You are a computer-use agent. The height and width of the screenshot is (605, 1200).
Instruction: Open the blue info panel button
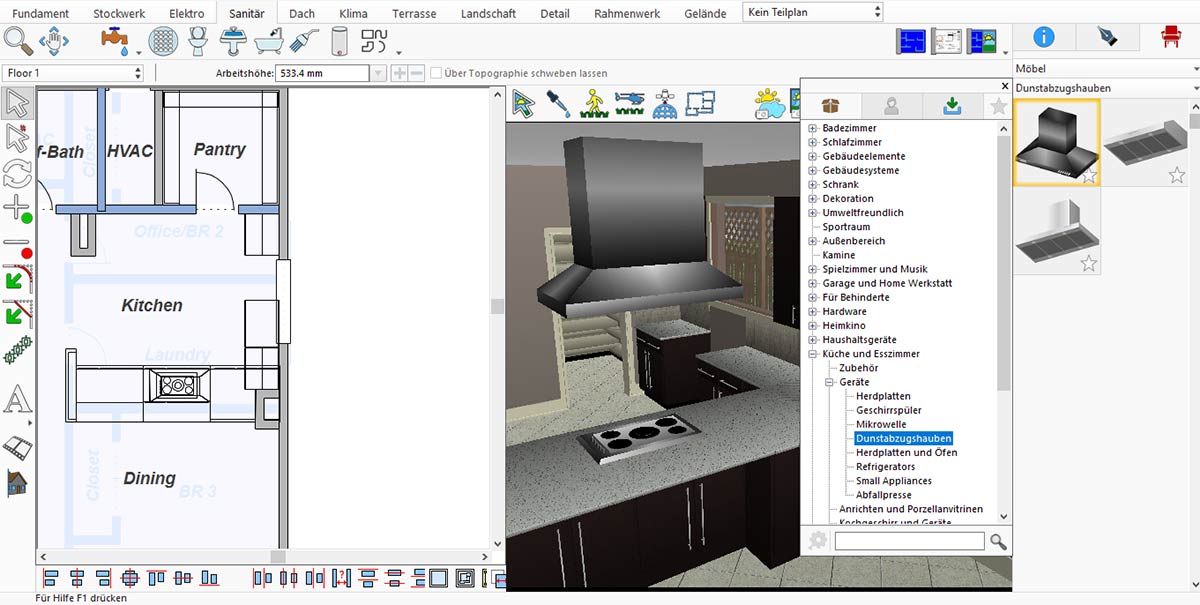pyautogui.click(x=1043, y=38)
